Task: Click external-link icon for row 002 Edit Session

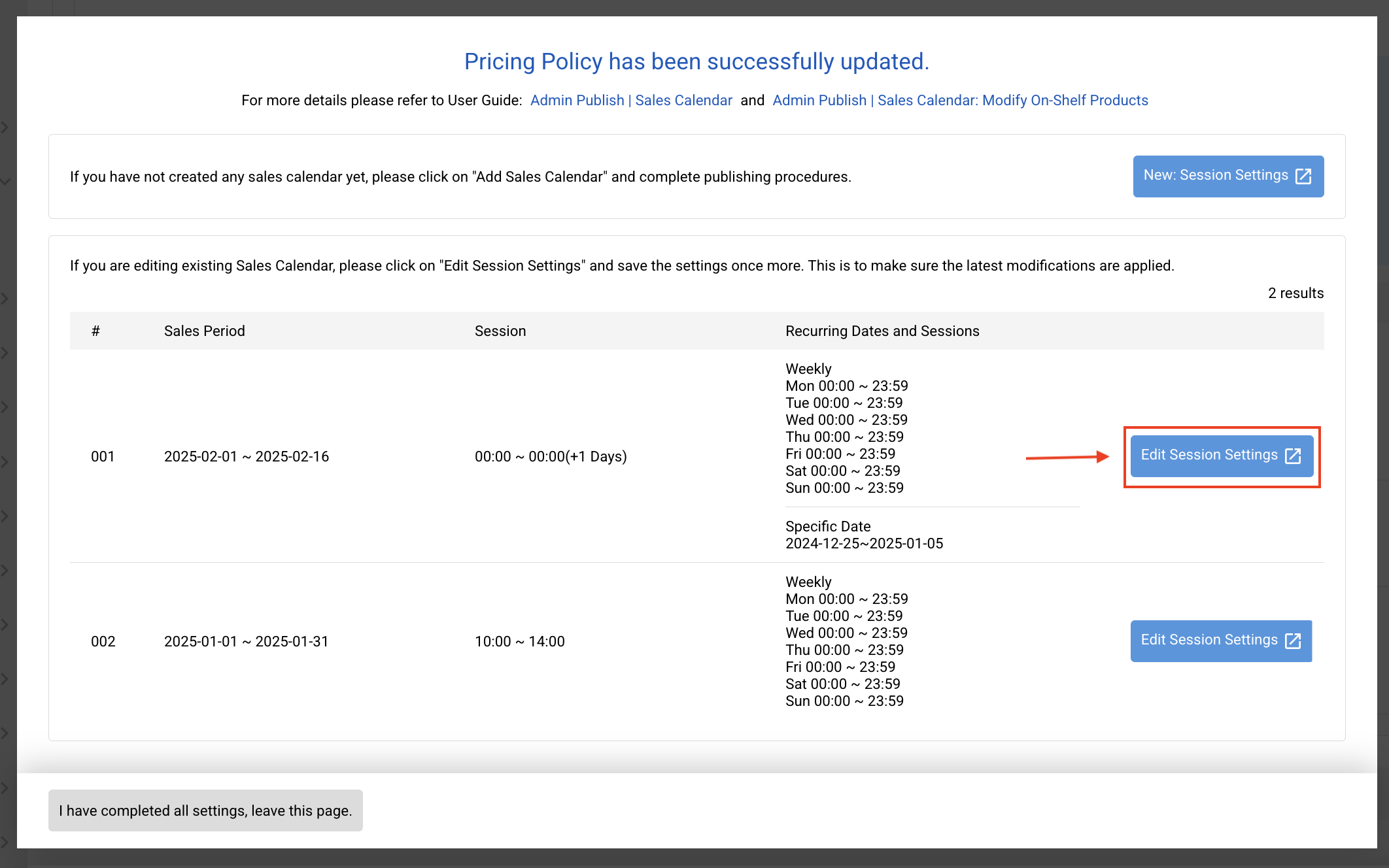Action: pyautogui.click(x=1293, y=641)
